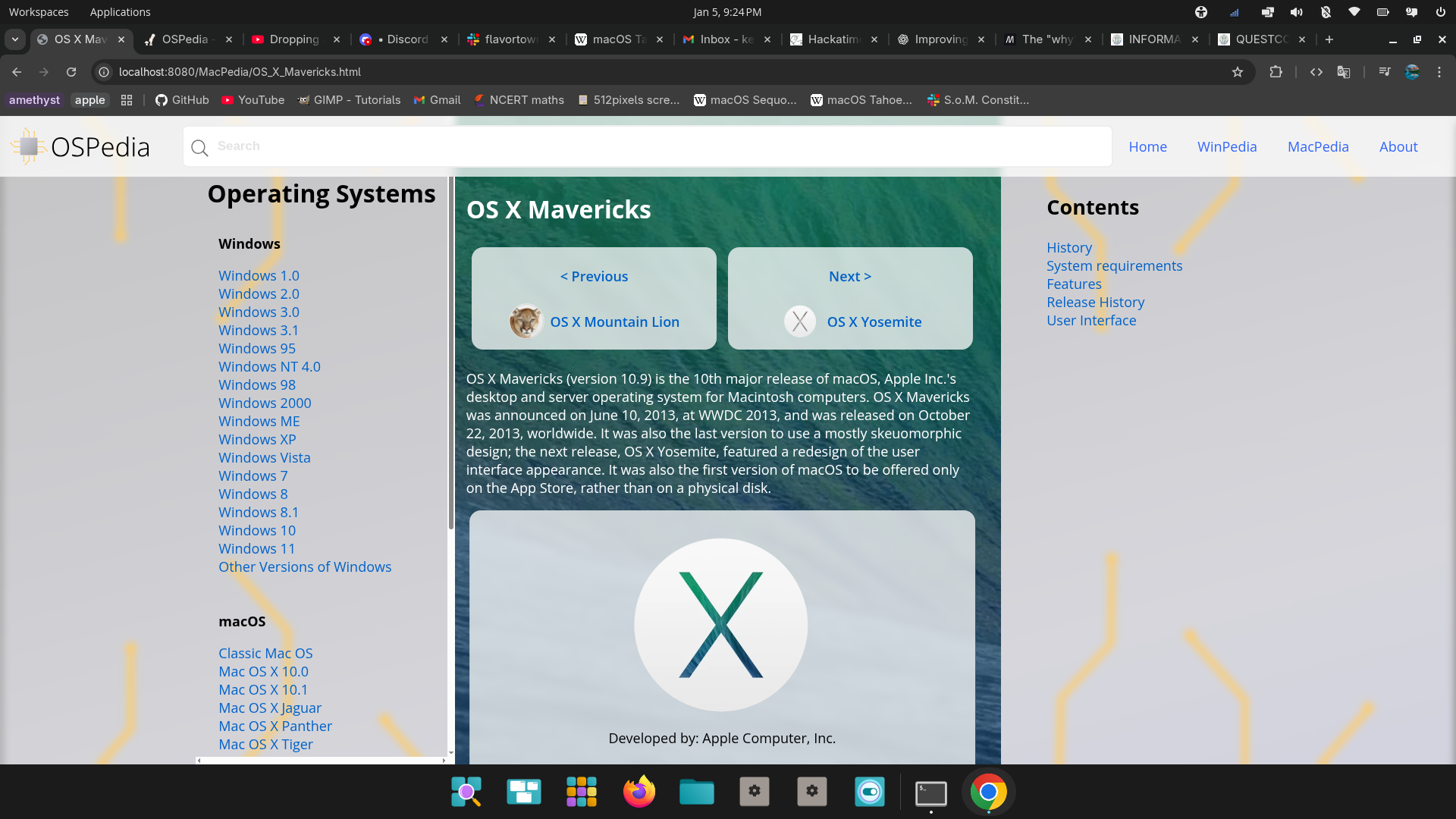This screenshot has height=819, width=1456.
Task: Open the Chrome extensions puzzle icon
Action: [x=1276, y=72]
